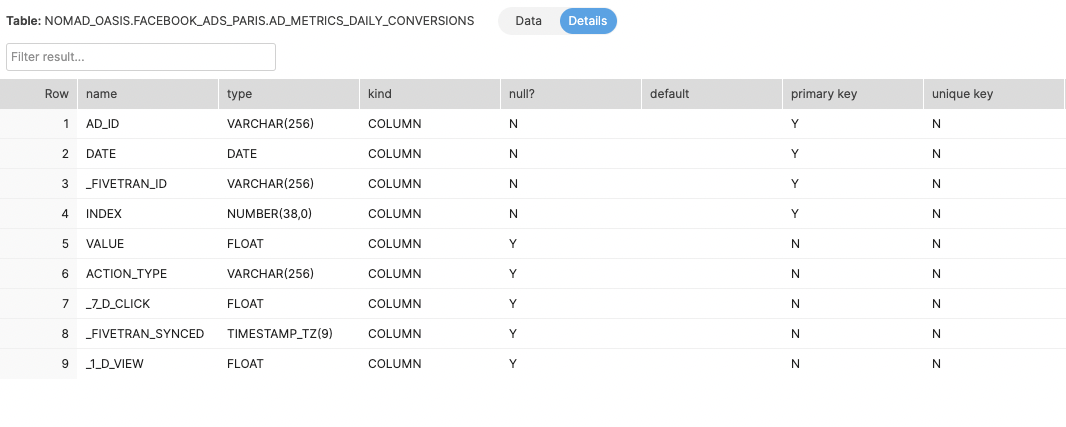Click the Filter result input field
Viewport: 1066px width, 427px height.
(x=141, y=57)
